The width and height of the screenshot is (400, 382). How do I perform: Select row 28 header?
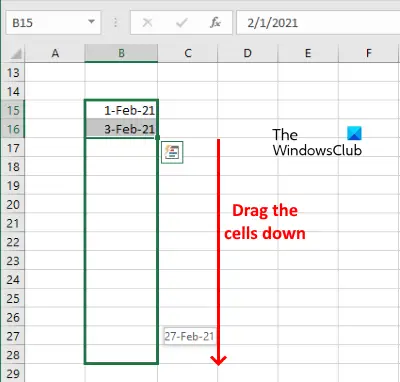click(13, 355)
